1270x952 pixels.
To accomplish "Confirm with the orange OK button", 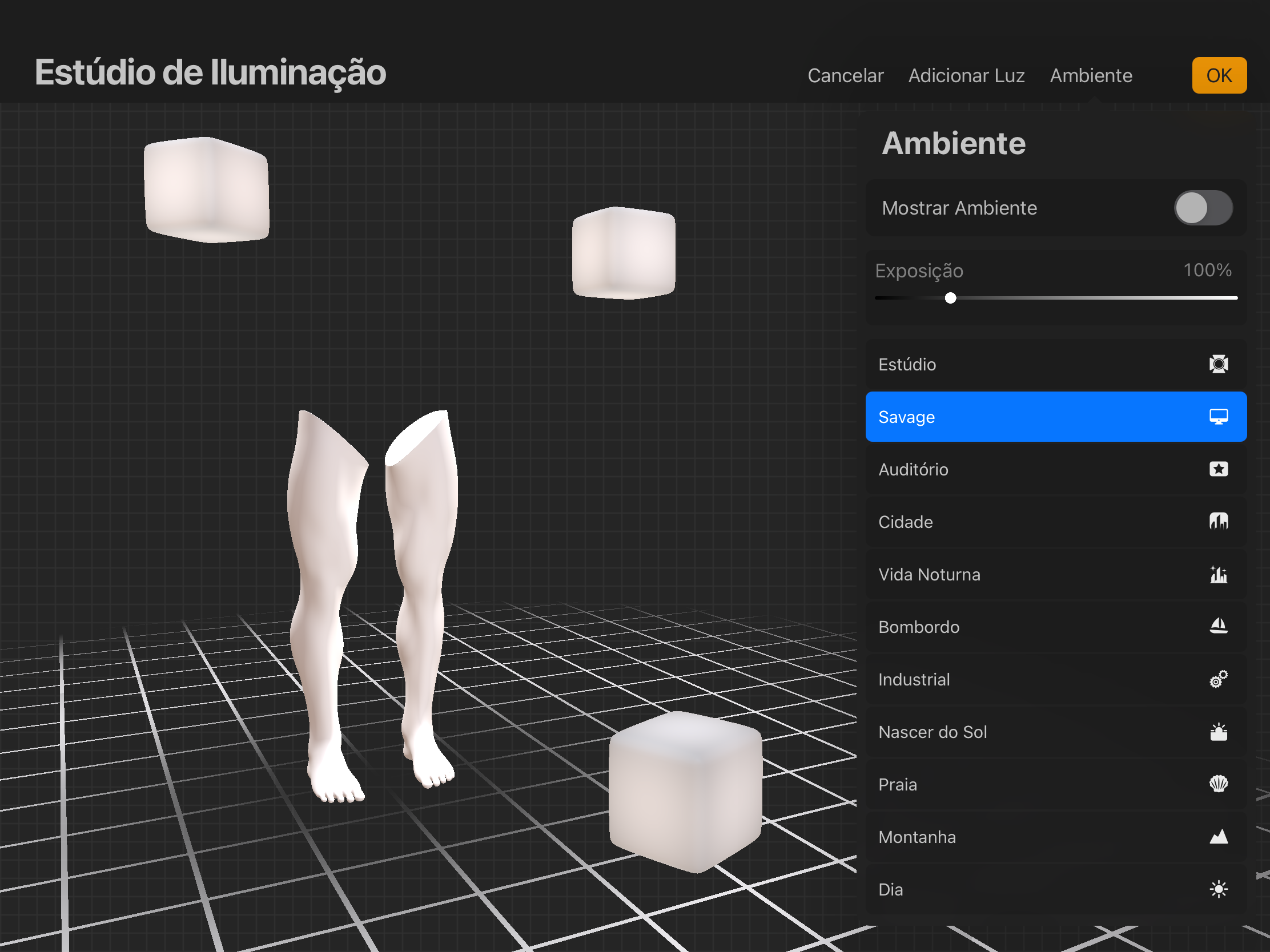I will point(1219,75).
